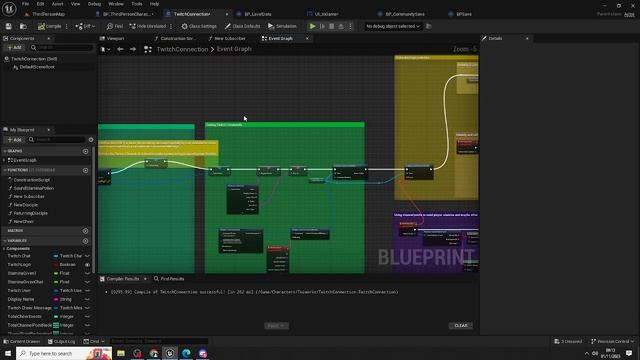Image resolution: width=640 pixels, height=360 pixels.
Task: Open the Output Log
Action: coord(61,341)
